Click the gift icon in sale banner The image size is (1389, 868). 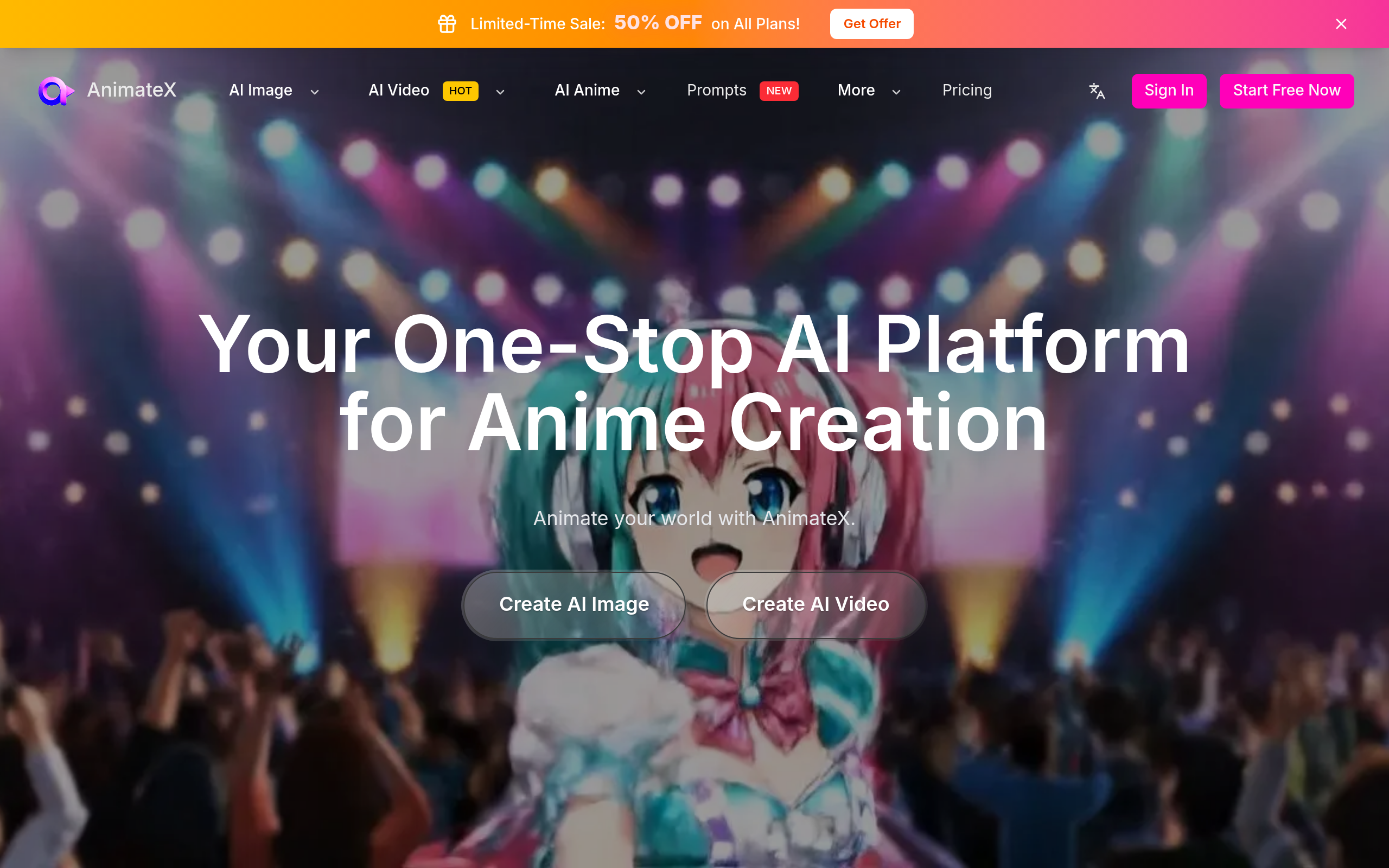click(x=447, y=23)
